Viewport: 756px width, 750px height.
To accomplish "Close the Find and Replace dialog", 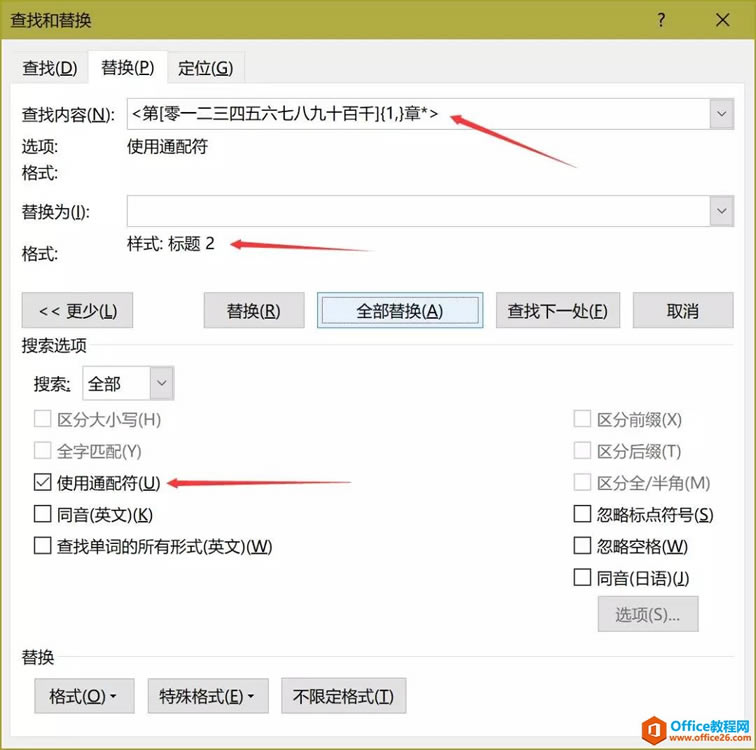I will click(x=722, y=20).
